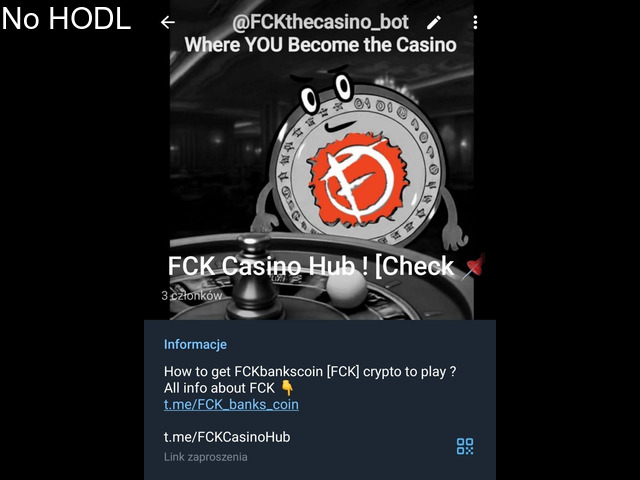Tap the 'How to get FCKbankscoin' description line

point(310,372)
